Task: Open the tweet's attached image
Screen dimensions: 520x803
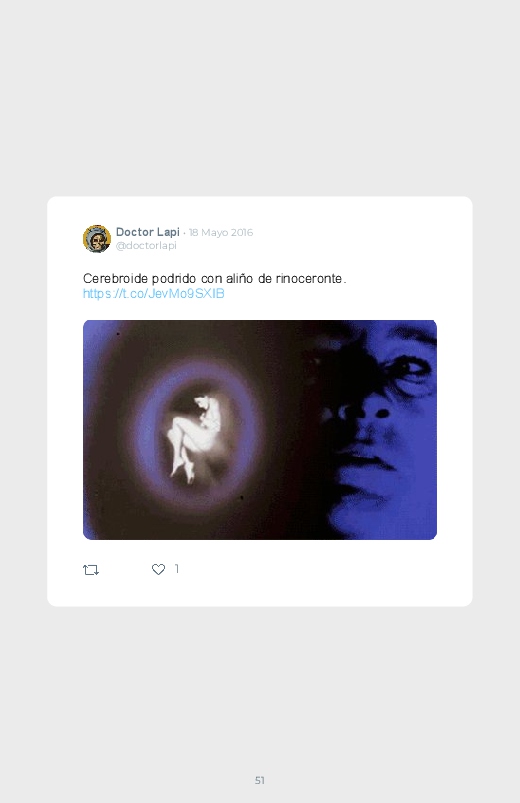Action: tap(260, 430)
